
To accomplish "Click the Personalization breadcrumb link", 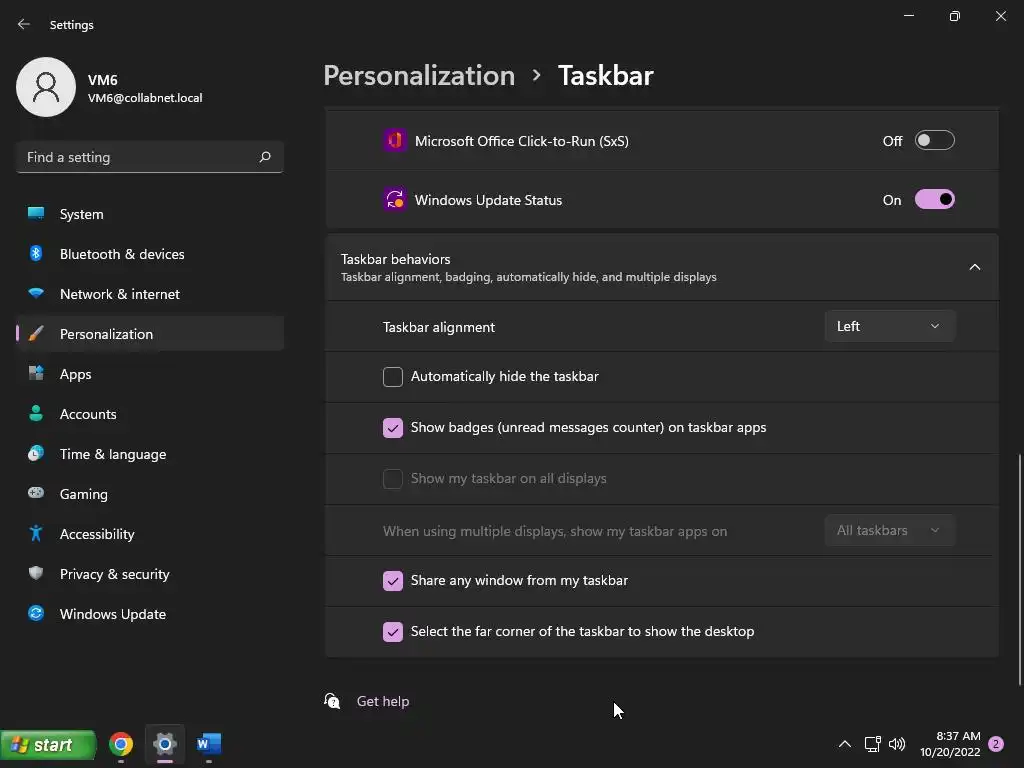I will pos(419,76).
